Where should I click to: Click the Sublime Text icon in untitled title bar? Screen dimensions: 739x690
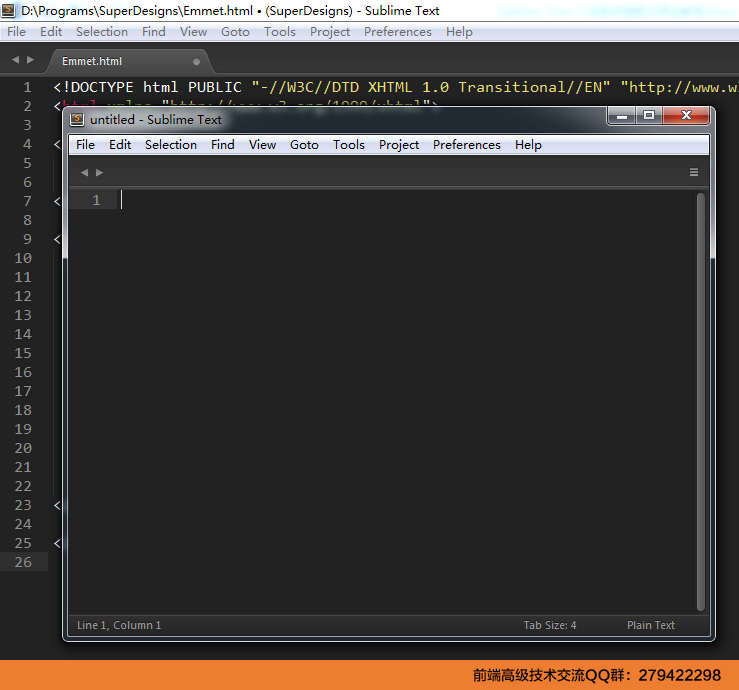pyautogui.click(x=77, y=119)
